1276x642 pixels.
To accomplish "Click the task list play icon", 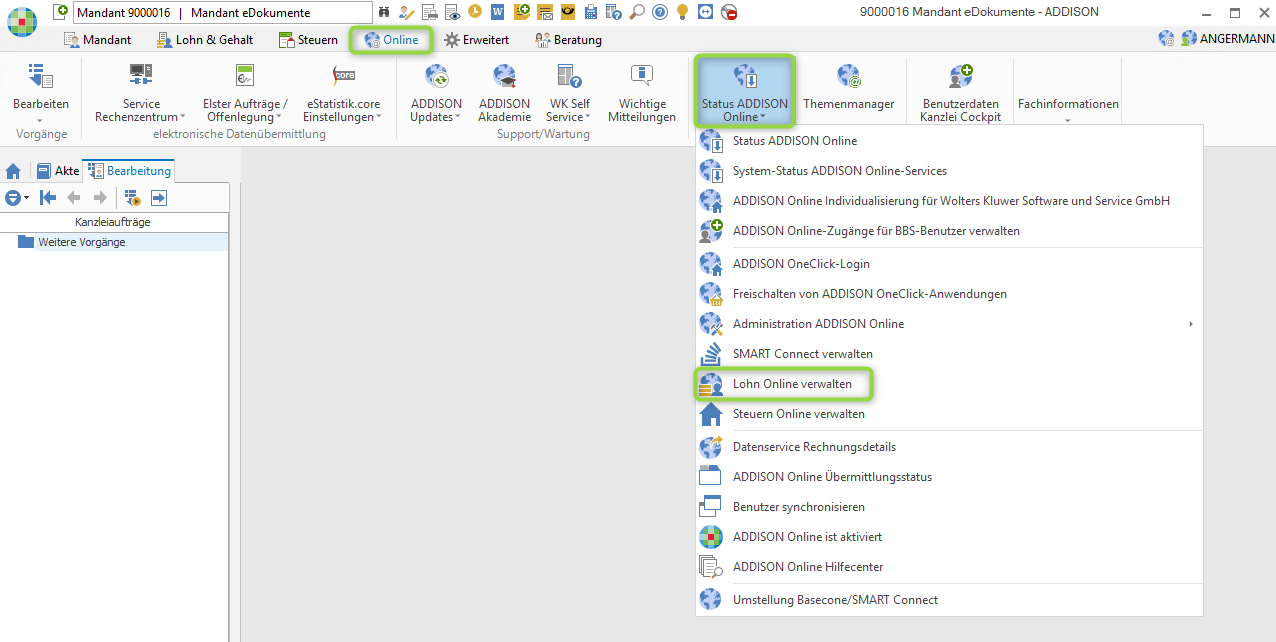I will 131,198.
